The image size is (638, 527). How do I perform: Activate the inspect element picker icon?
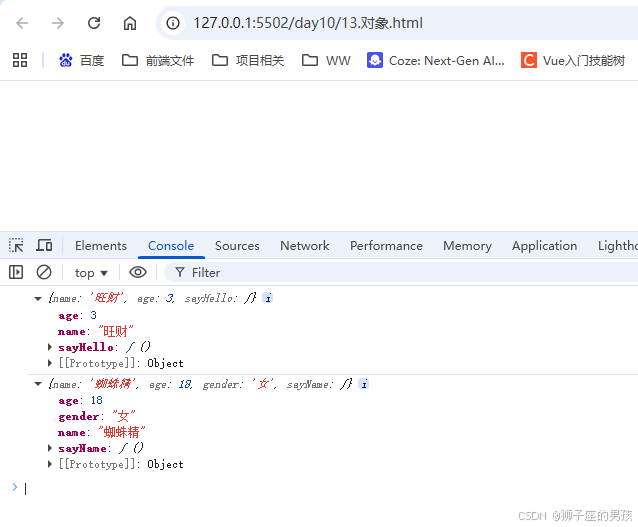pos(16,245)
